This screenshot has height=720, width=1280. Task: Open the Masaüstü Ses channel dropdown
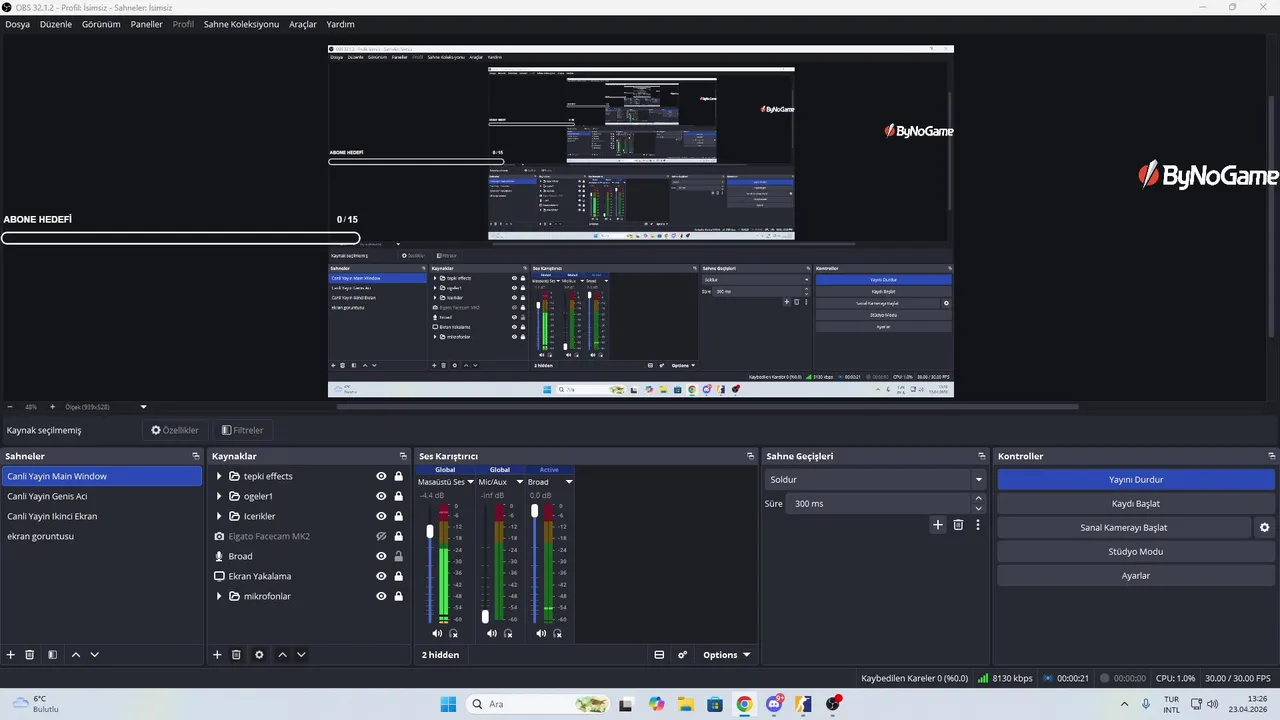(469, 482)
